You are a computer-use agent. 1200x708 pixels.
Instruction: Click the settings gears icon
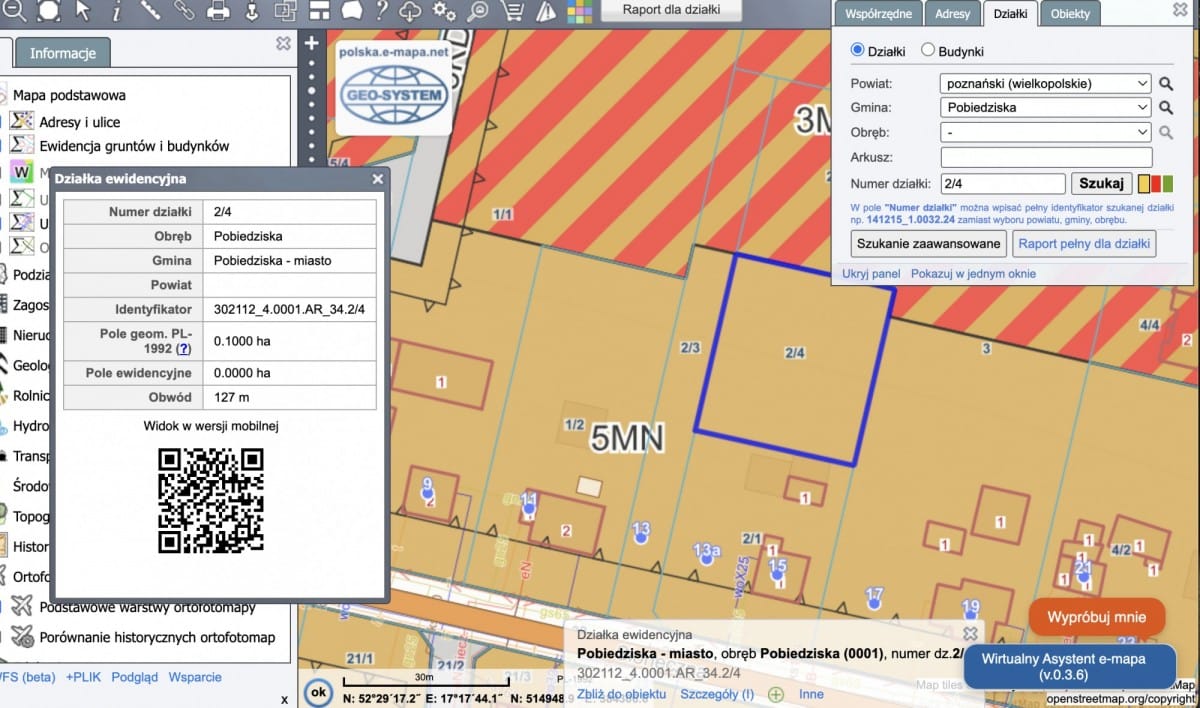point(445,11)
